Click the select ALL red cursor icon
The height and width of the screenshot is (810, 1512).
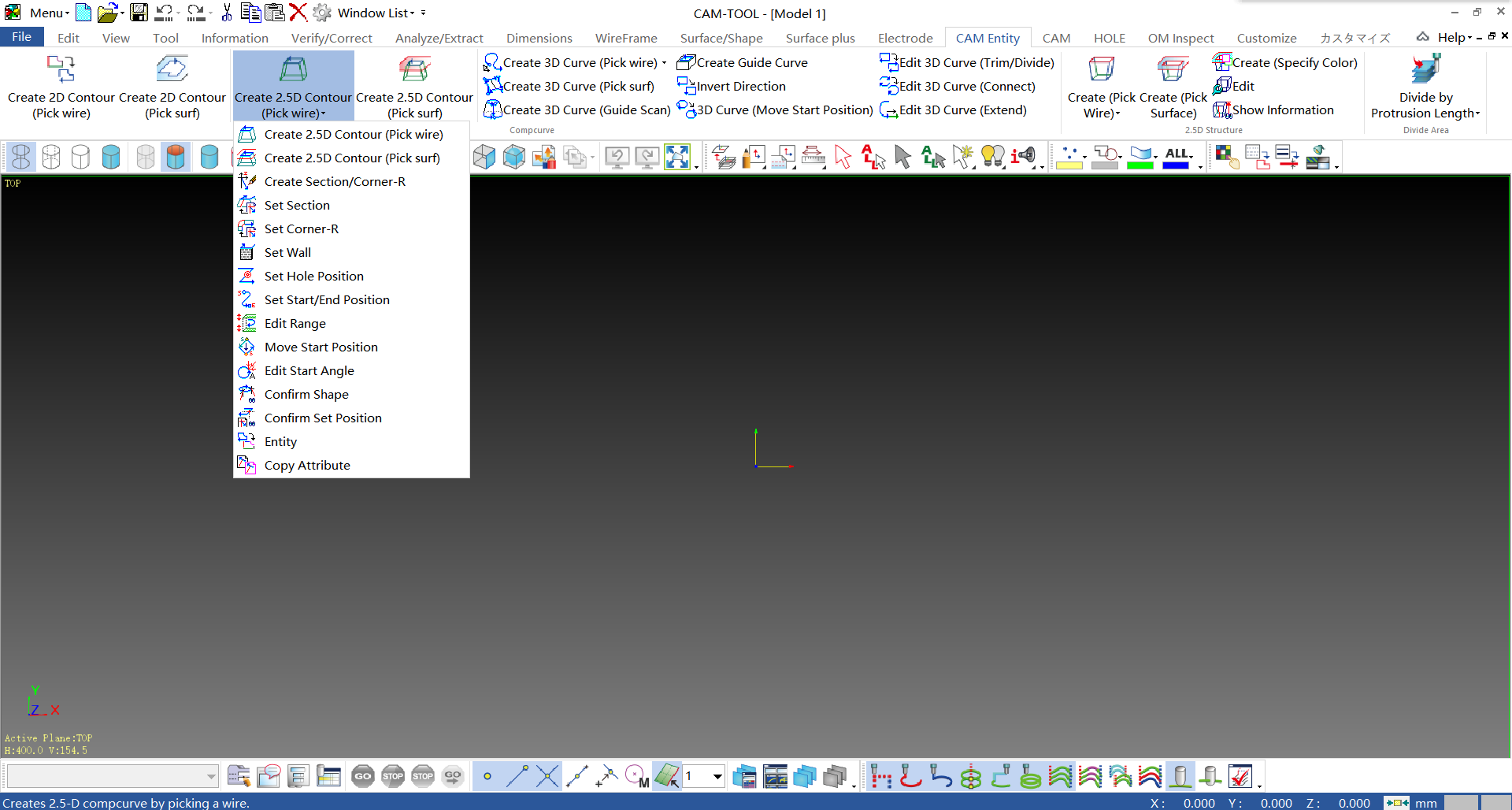(873, 157)
